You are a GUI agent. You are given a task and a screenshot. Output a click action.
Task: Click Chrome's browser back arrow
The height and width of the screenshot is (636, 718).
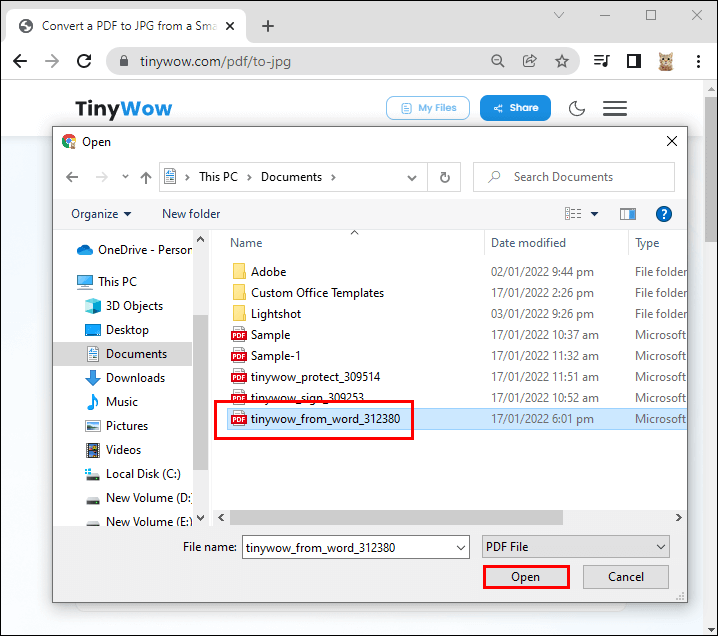tap(20, 61)
